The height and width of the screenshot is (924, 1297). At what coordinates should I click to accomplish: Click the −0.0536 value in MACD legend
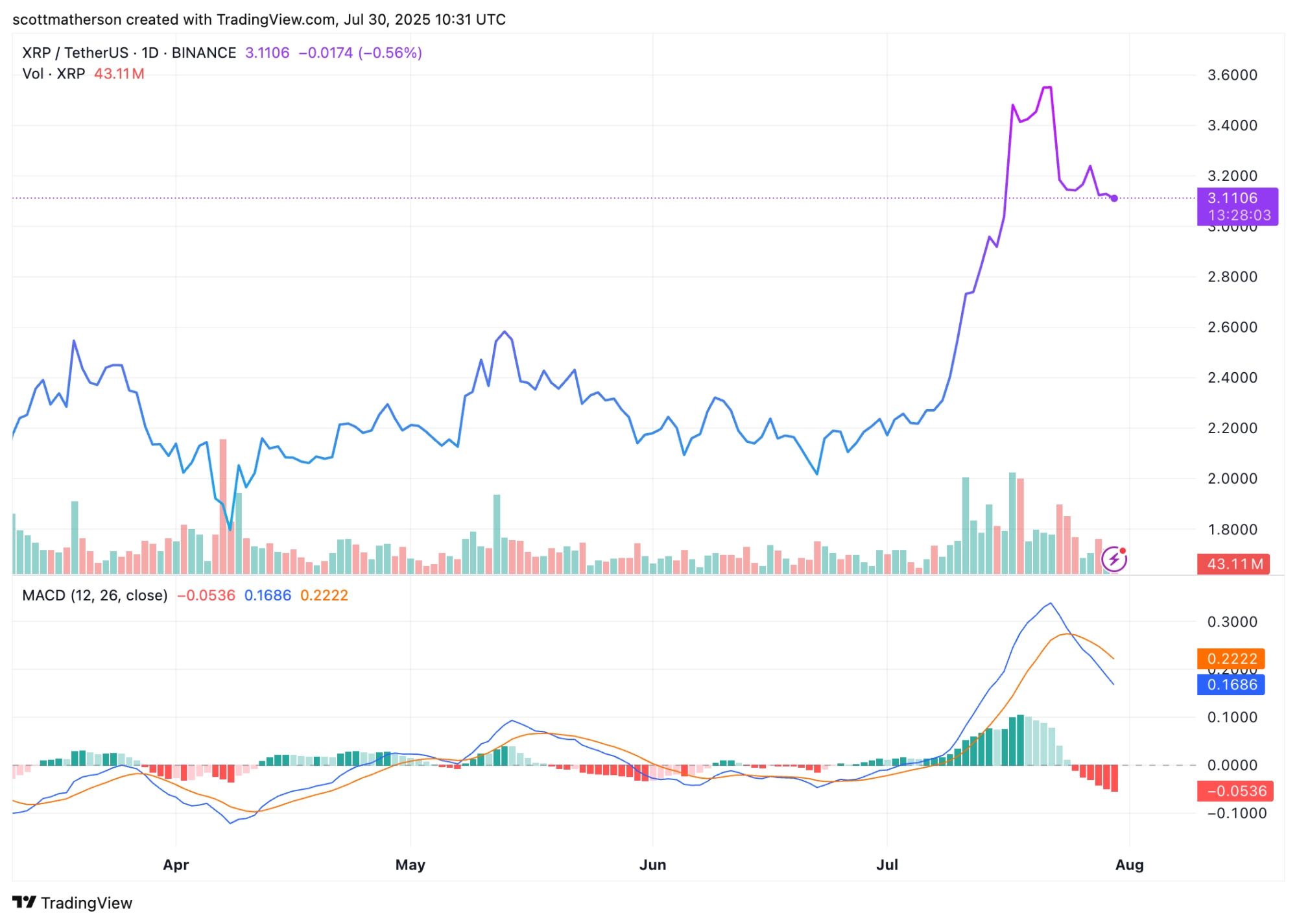click(206, 595)
